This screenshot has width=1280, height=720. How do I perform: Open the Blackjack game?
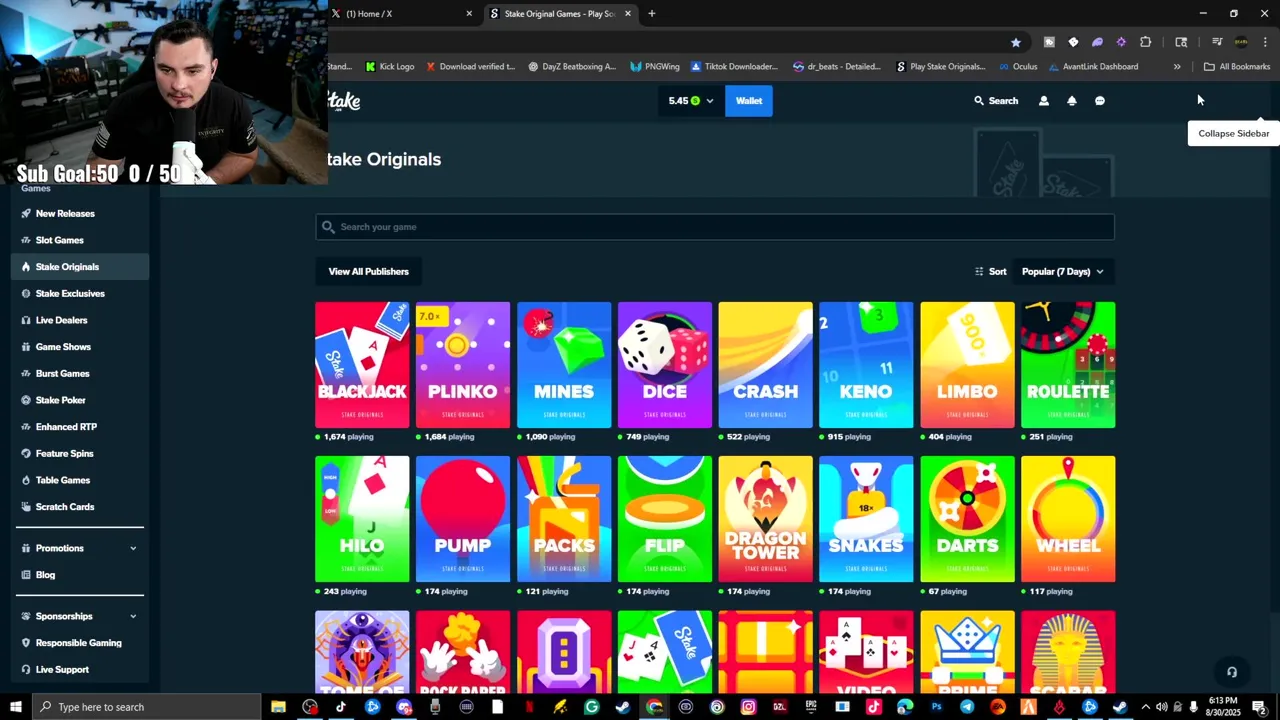click(362, 365)
